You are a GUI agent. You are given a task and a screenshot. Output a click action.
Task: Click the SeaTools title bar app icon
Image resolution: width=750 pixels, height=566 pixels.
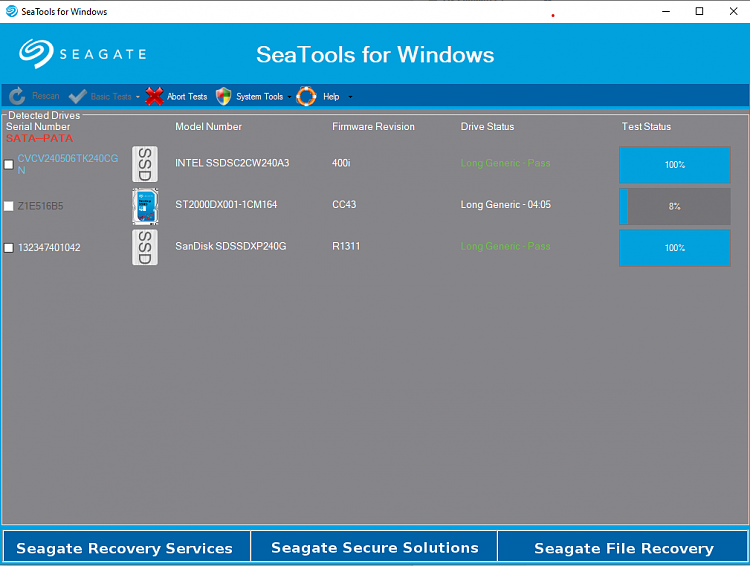pyautogui.click(x=11, y=11)
